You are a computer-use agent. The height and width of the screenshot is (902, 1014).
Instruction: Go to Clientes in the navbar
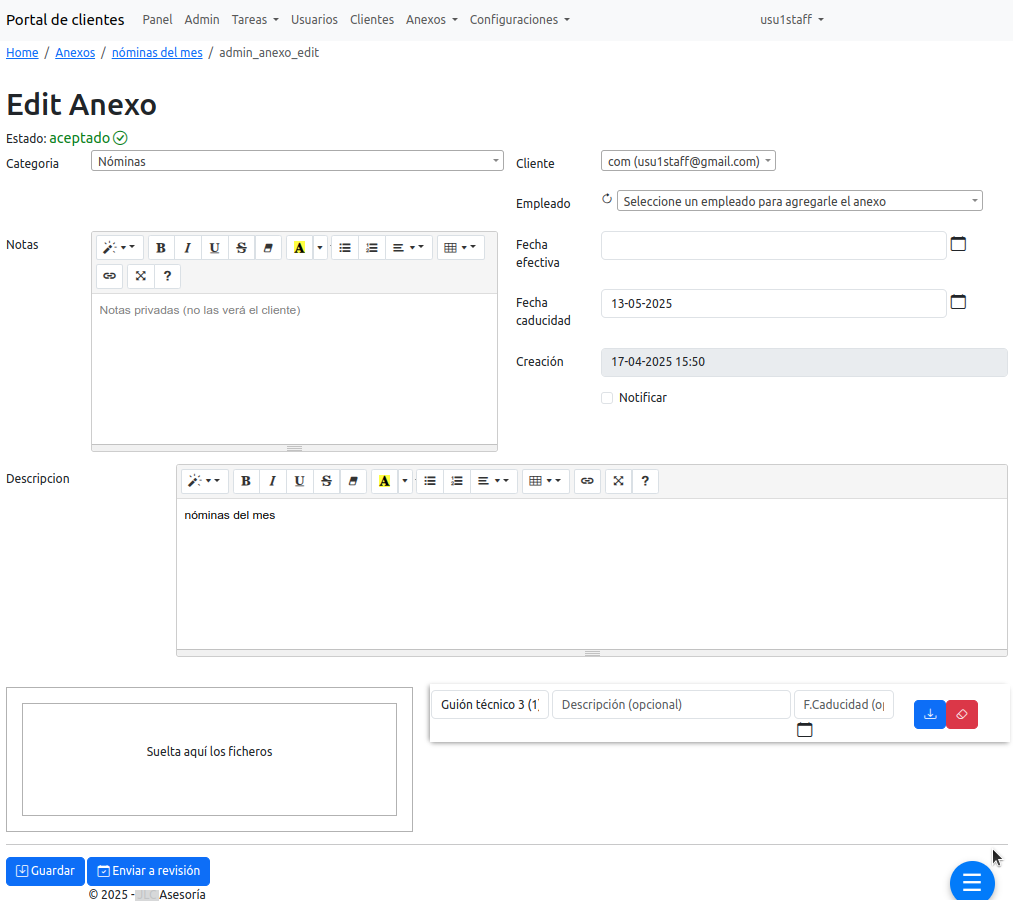[372, 19]
